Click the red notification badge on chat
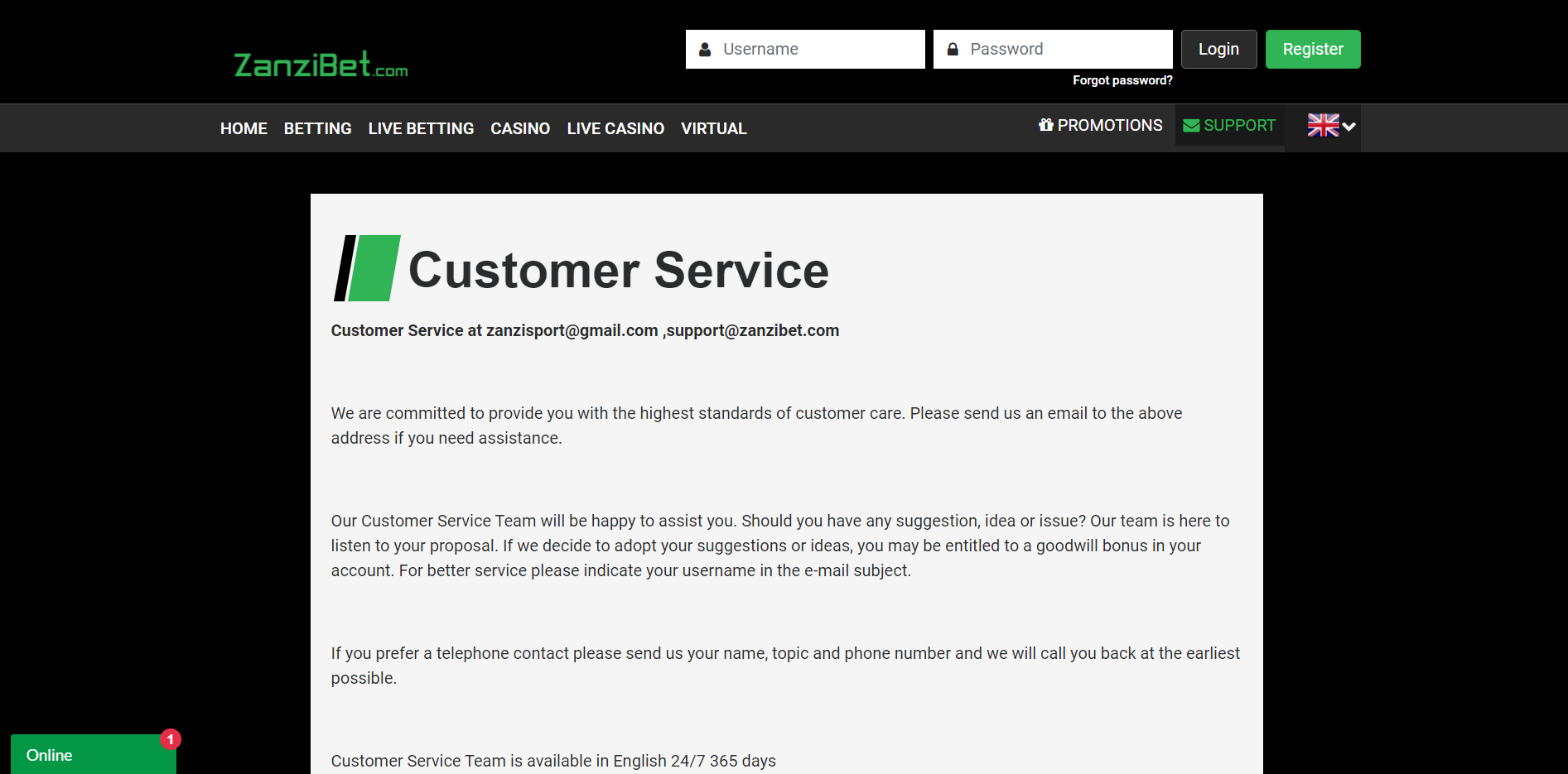 (x=171, y=739)
